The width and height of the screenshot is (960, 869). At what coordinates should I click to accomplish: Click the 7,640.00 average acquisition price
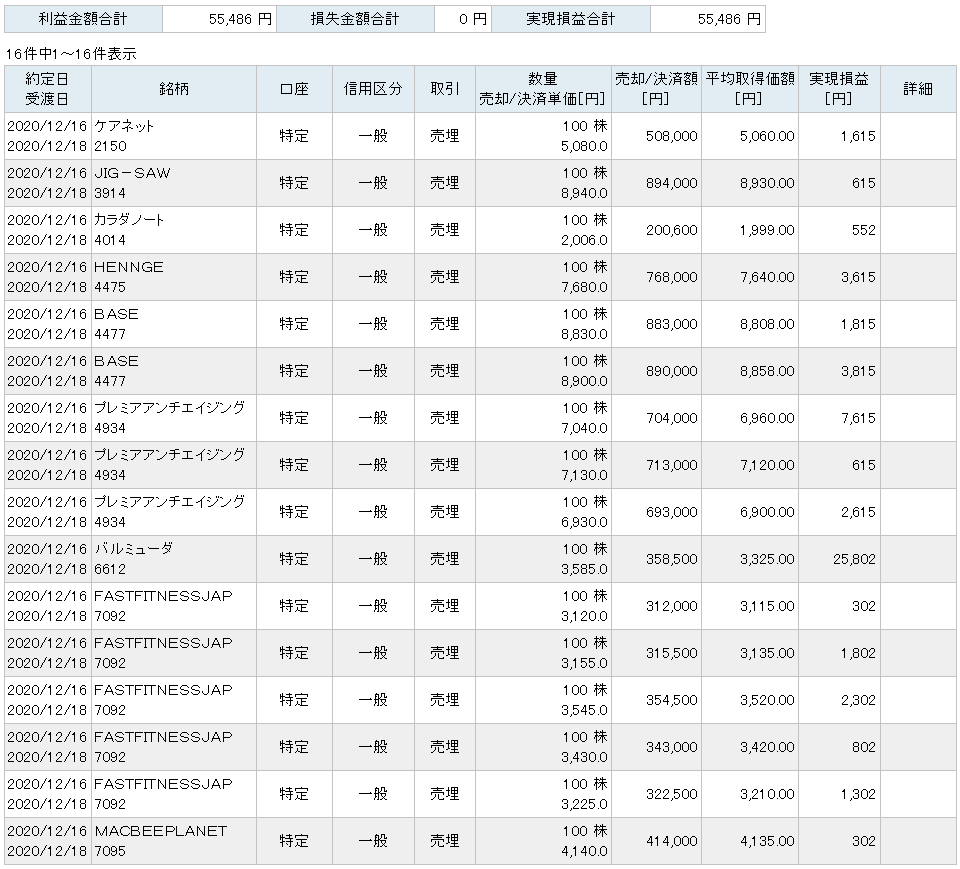coord(767,277)
